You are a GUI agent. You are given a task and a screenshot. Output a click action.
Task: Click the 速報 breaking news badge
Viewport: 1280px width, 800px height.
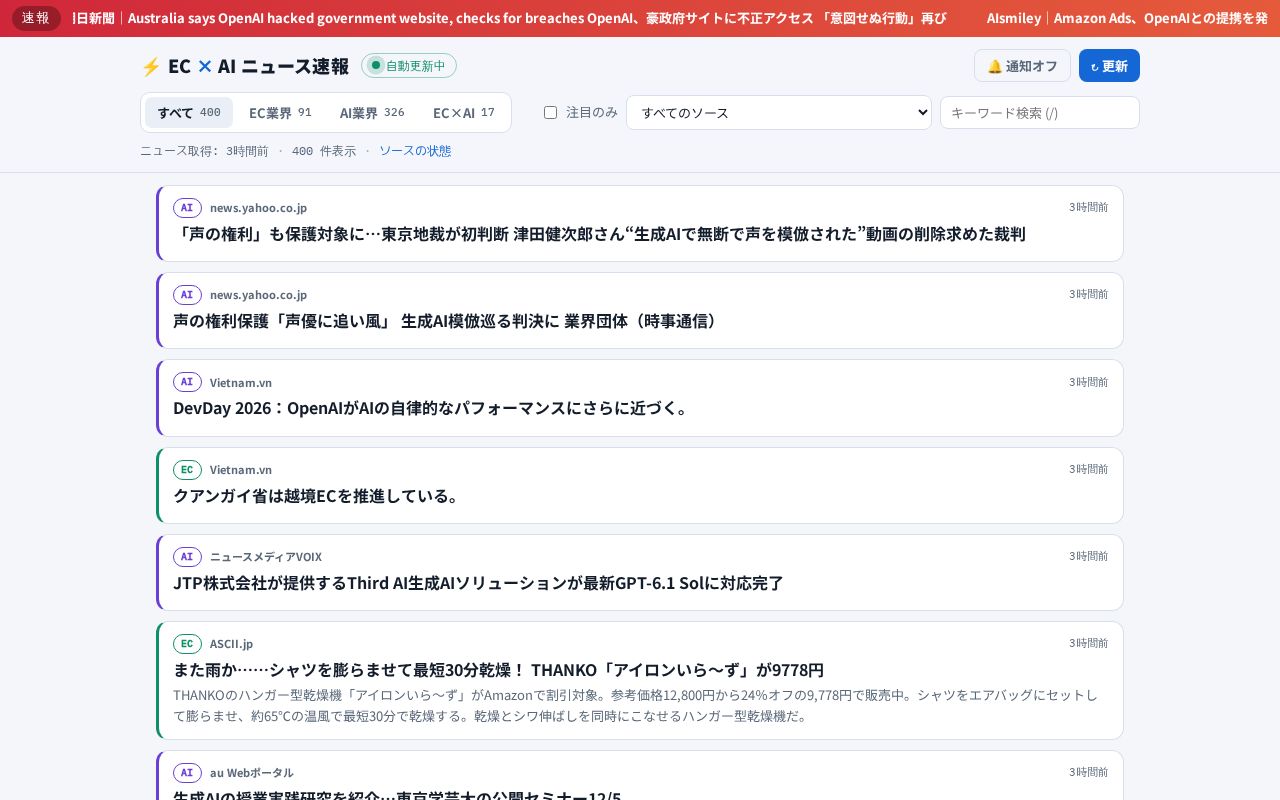coord(36,18)
